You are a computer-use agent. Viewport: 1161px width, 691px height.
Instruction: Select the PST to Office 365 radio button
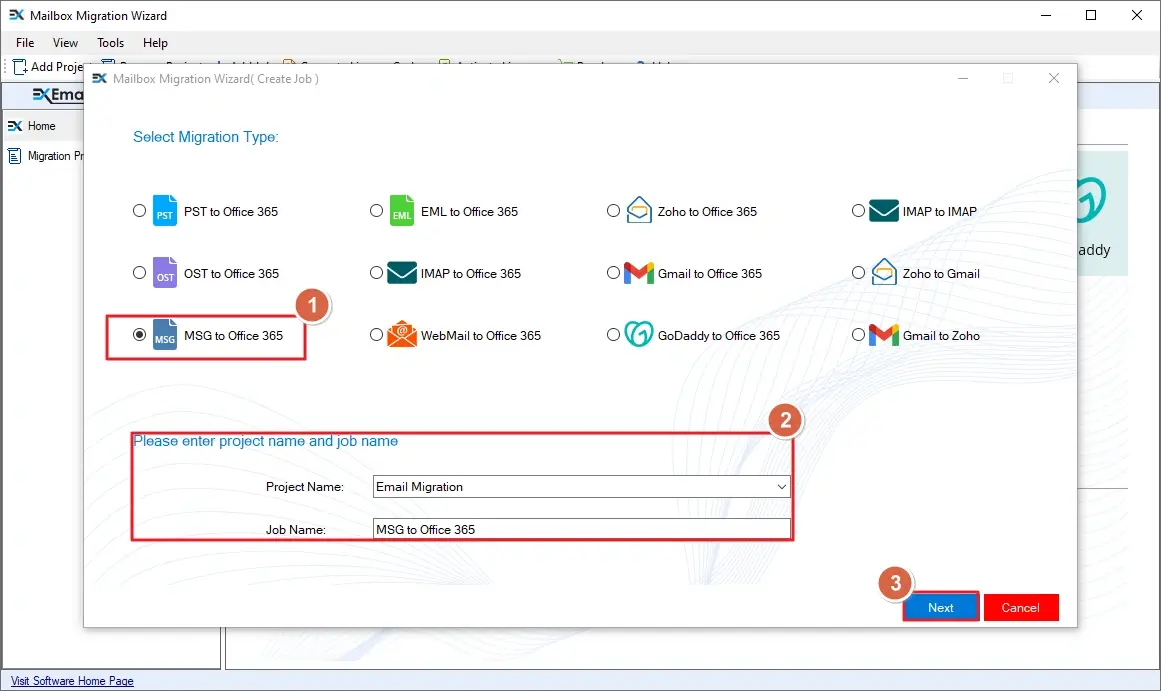point(139,211)
